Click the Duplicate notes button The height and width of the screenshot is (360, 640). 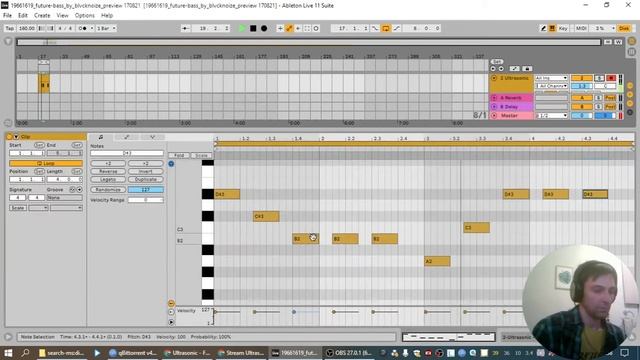(145, 180)
